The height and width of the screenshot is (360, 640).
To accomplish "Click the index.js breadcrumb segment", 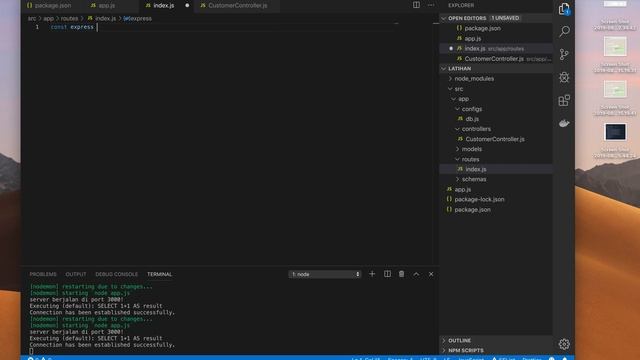I will 105,18.
